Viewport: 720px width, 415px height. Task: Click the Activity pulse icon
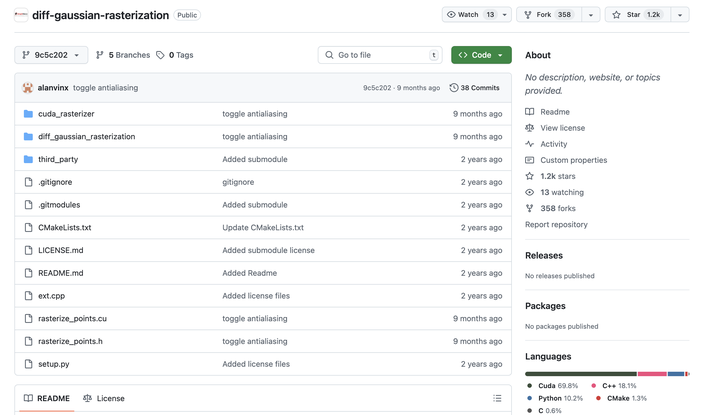[x=530, y=144]
